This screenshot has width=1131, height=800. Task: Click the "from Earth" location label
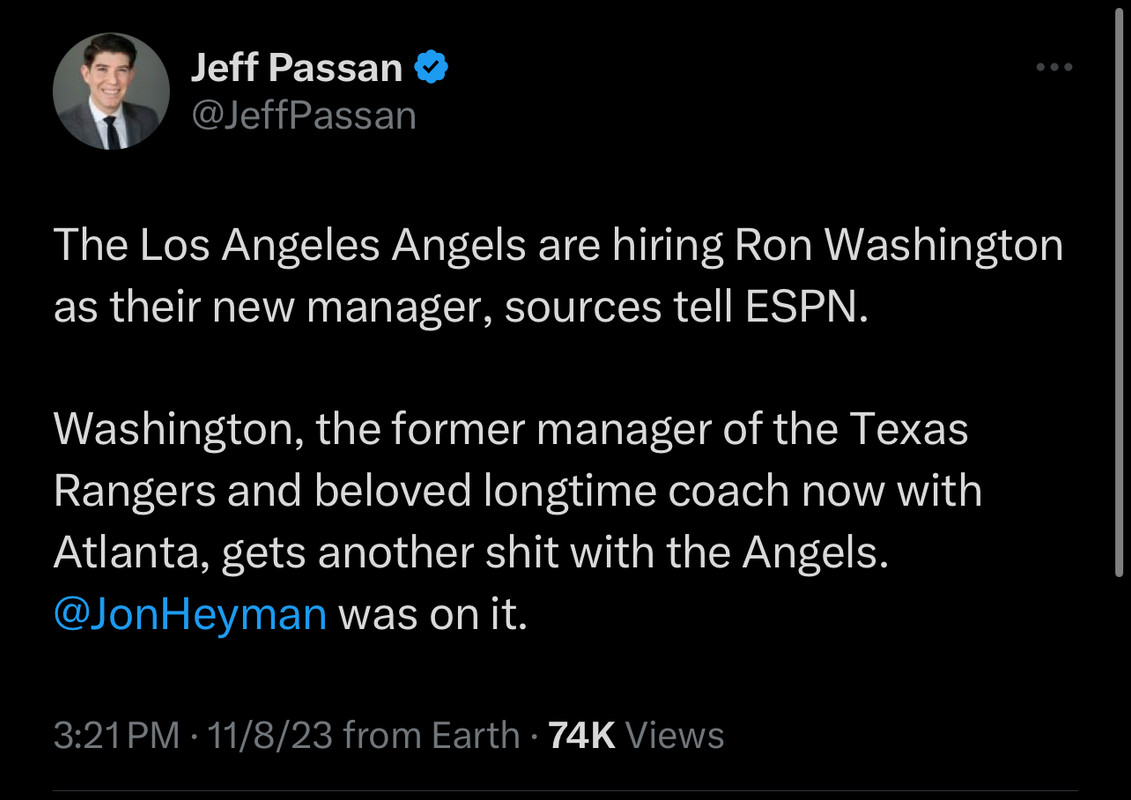[431, 736]
